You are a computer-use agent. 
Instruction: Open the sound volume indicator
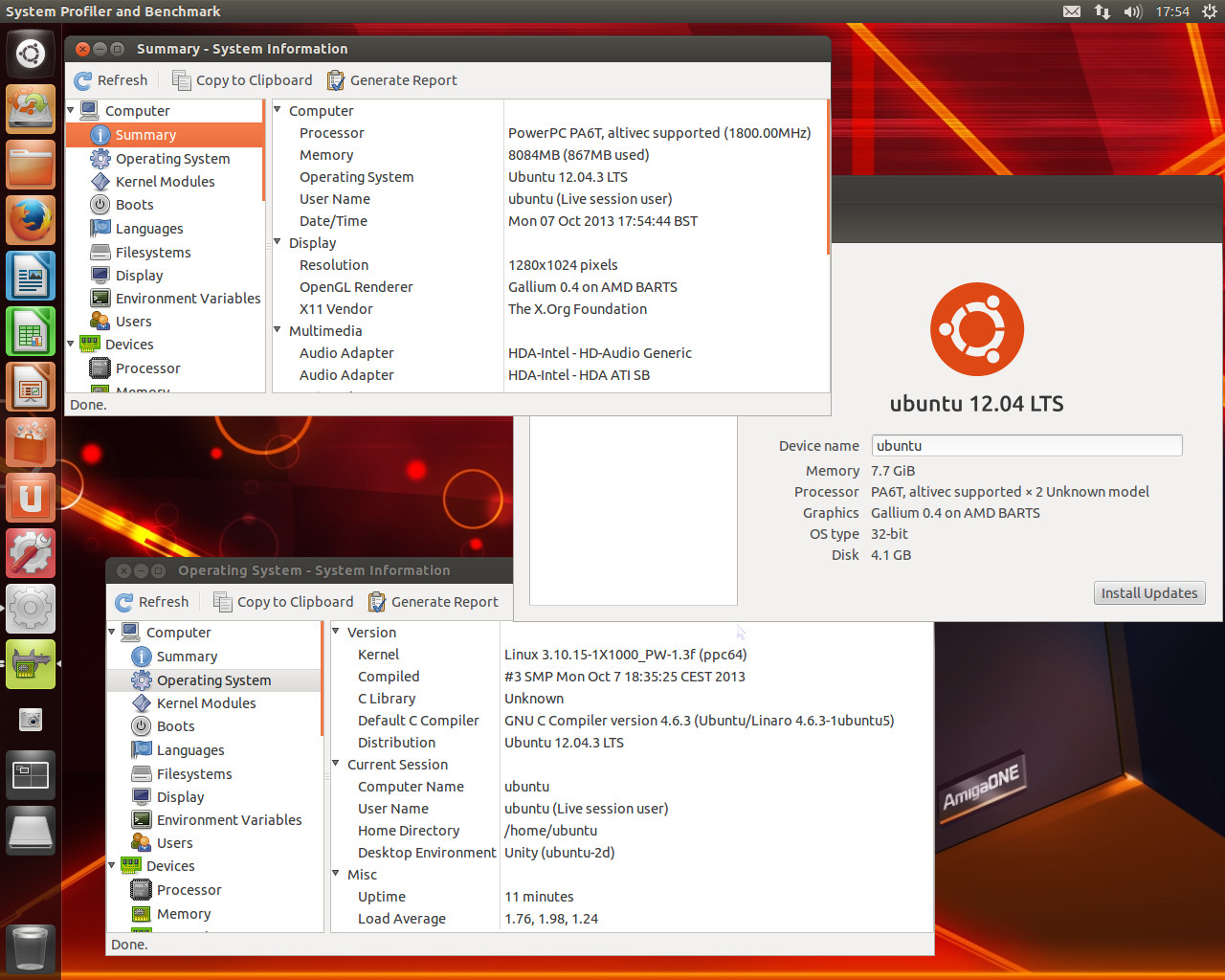(1133, 11)
